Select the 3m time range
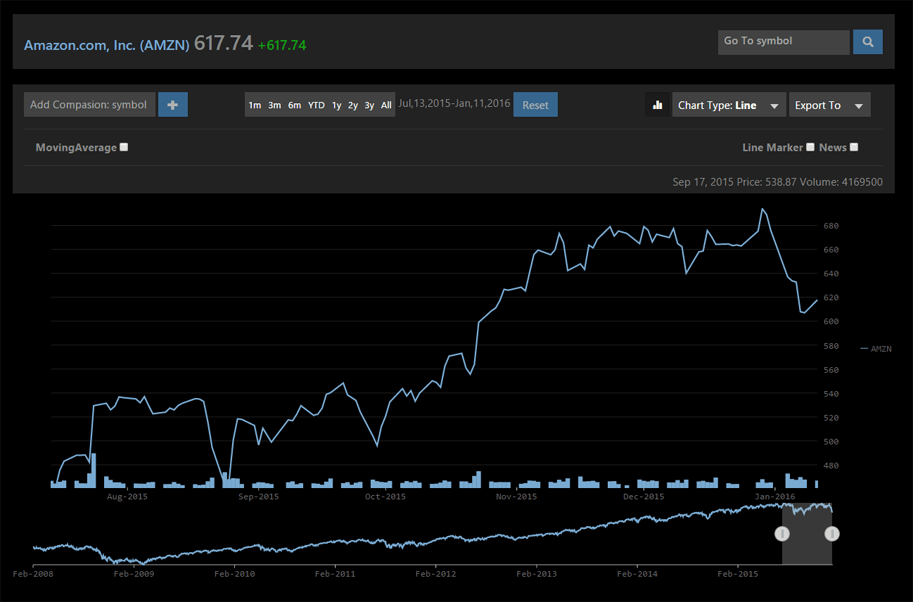The height and width of the screenshot is (602, 913). tap(274, 105)
